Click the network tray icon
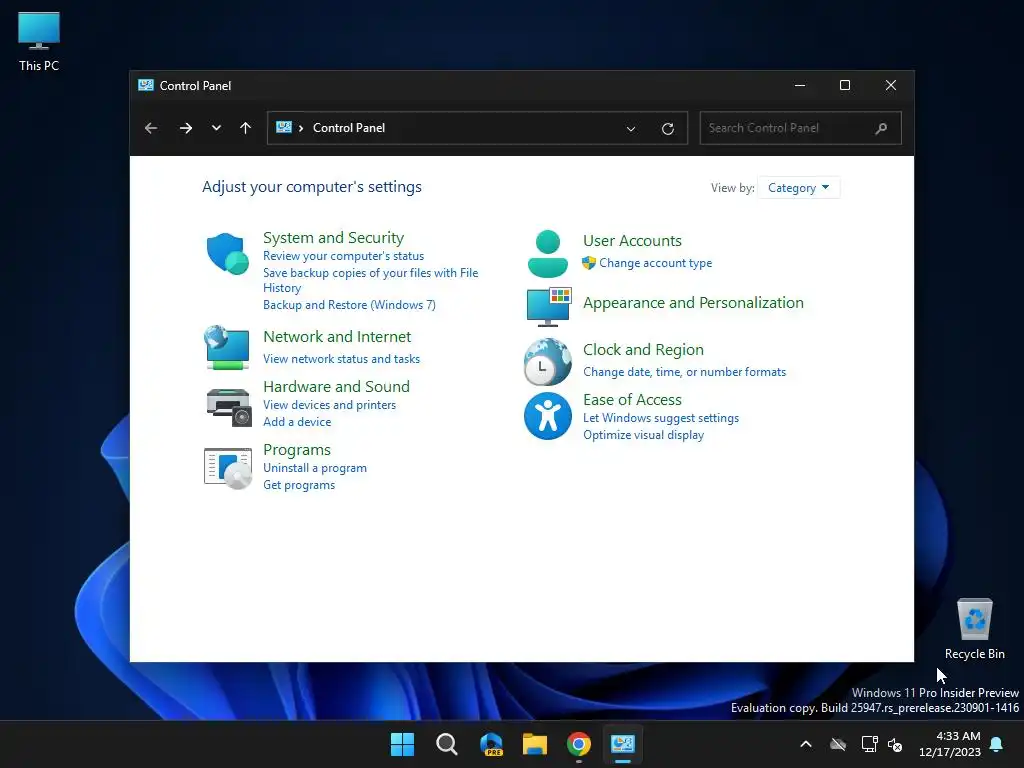 869,744
